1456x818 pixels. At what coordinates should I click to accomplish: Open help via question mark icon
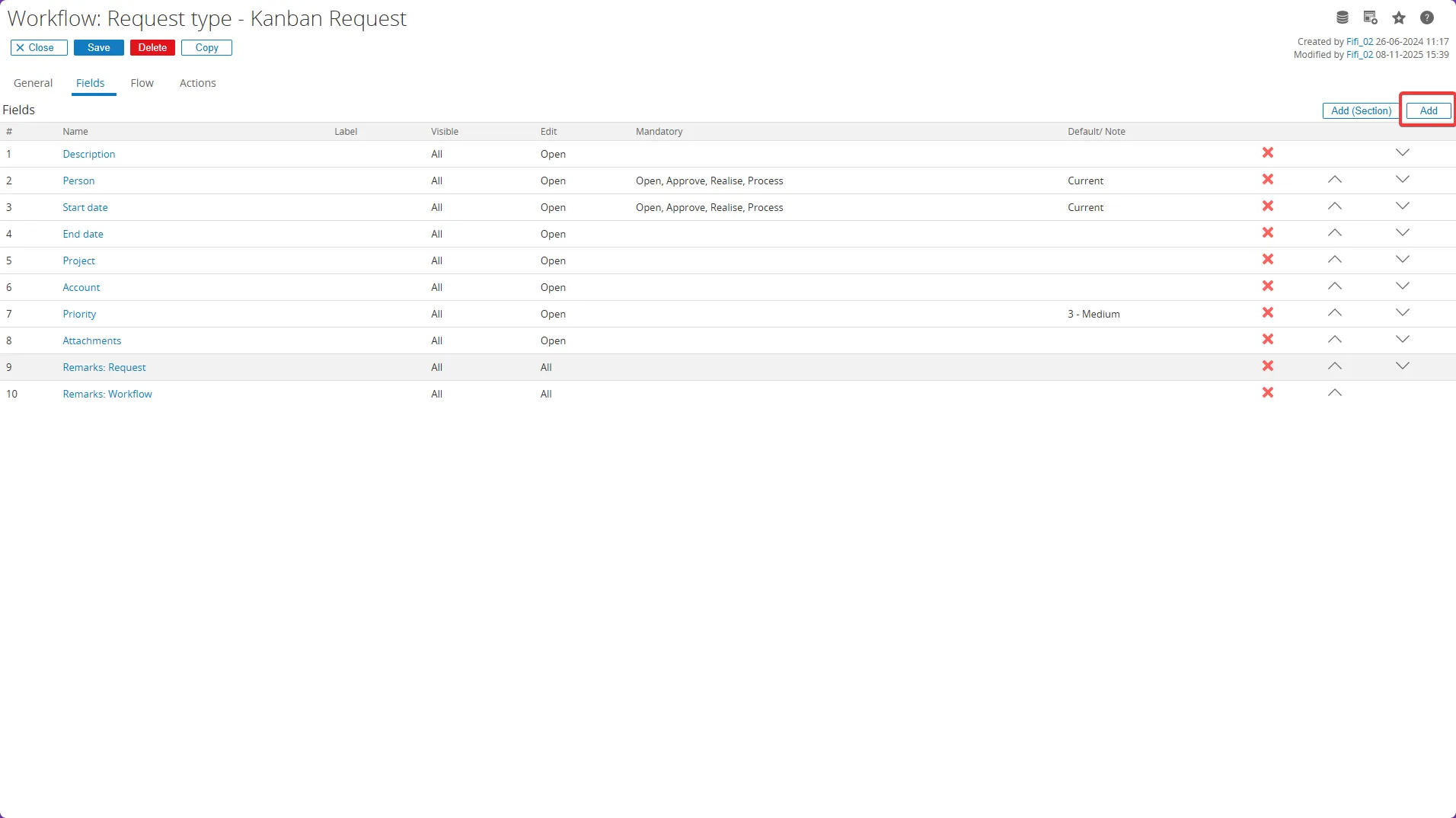pos(1427,18)
